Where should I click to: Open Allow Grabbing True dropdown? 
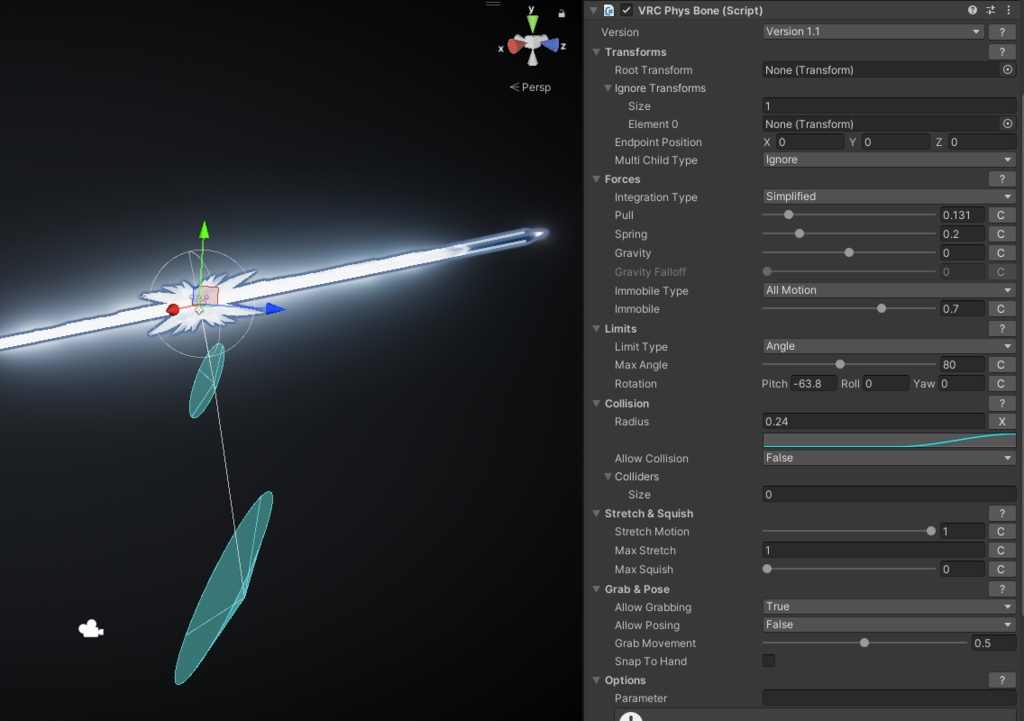[889, 607]
